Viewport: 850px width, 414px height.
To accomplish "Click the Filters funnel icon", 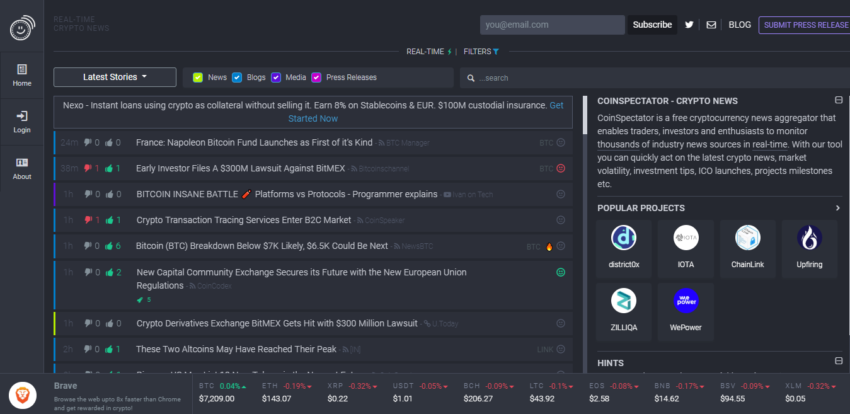I will tap(495, 51).
